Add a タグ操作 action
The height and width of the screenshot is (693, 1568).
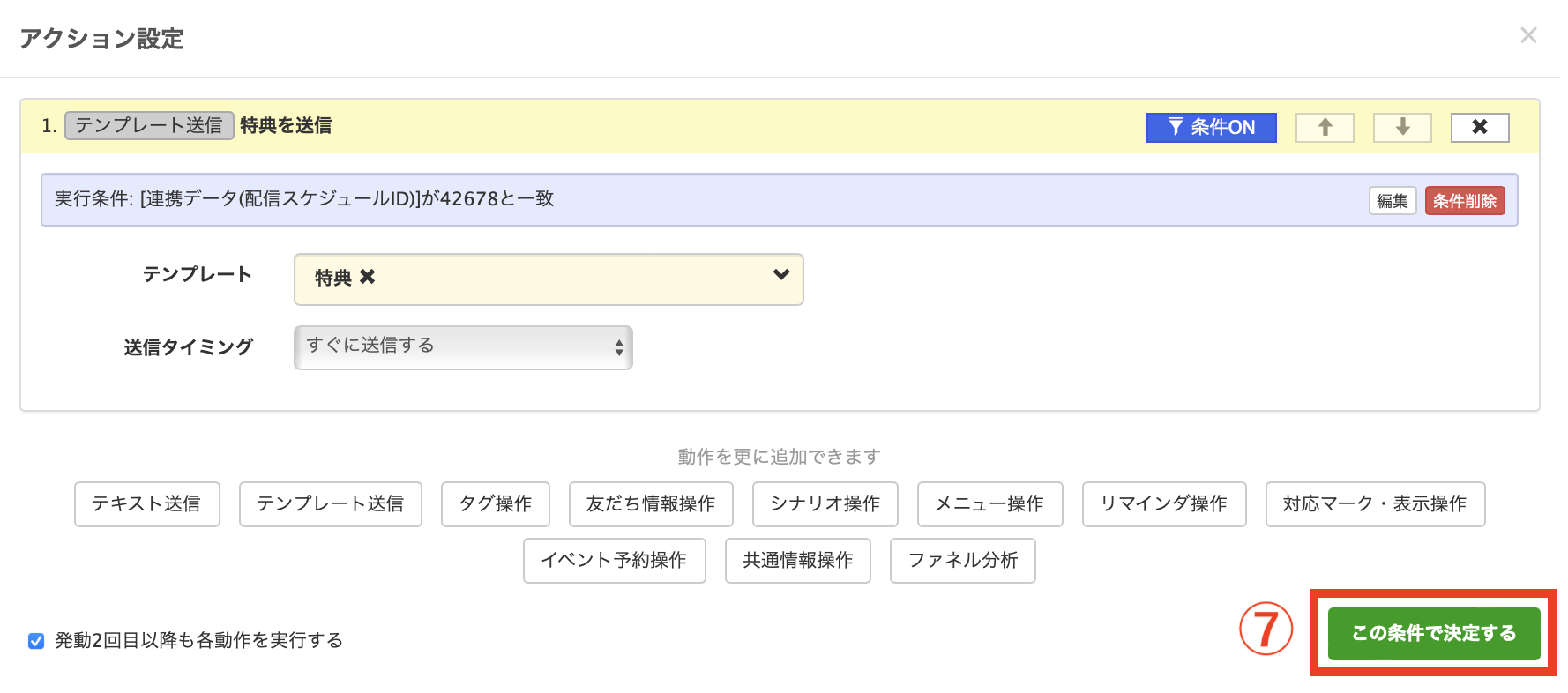point(496,504)
